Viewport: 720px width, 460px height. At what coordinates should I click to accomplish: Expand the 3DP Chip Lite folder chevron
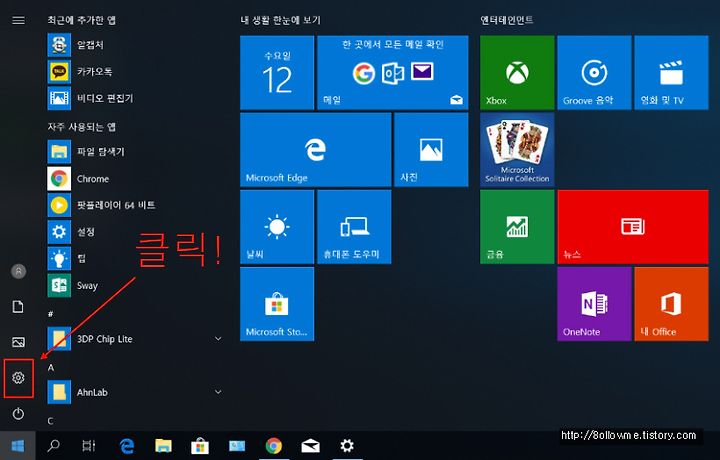coord(218,339)
